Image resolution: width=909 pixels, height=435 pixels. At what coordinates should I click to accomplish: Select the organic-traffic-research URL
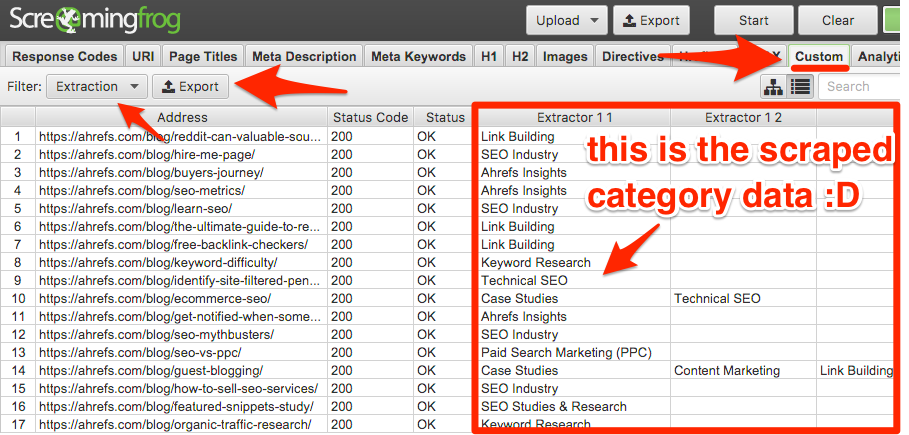pos(175,425)
